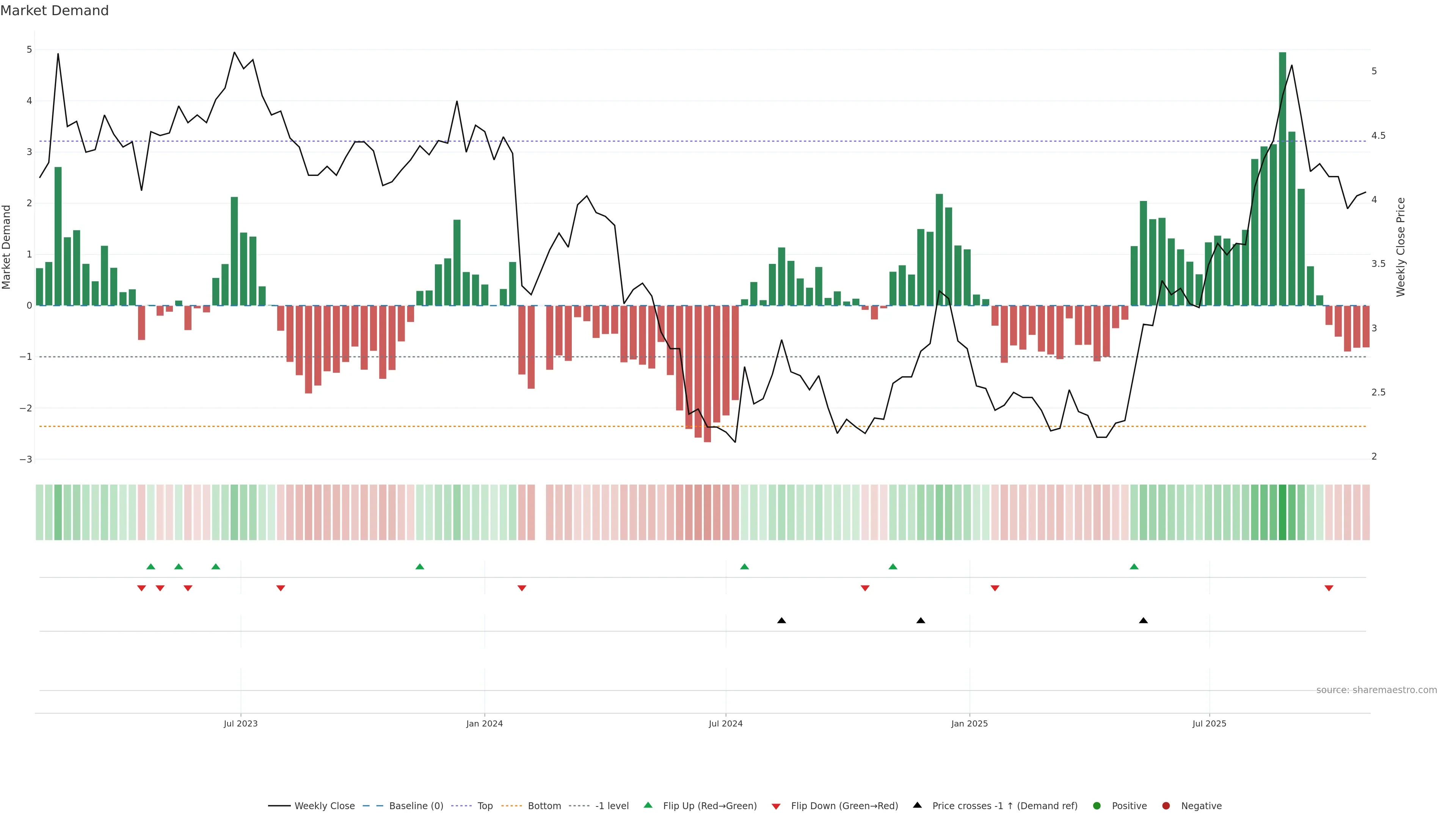Click the -1 level legend entry

(x=612, y=806)
